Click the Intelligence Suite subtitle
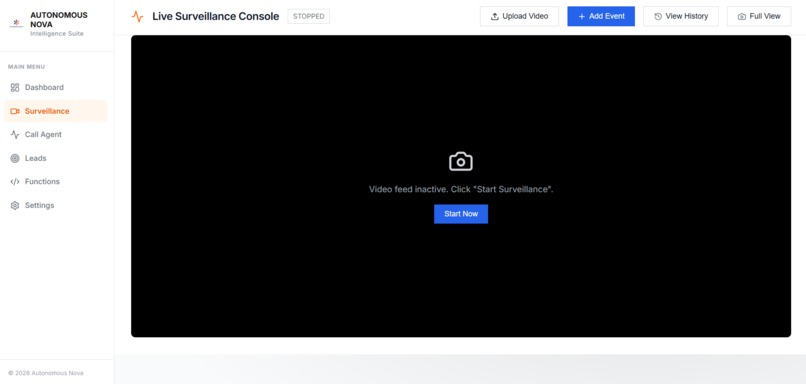 [x=57, y=34]
